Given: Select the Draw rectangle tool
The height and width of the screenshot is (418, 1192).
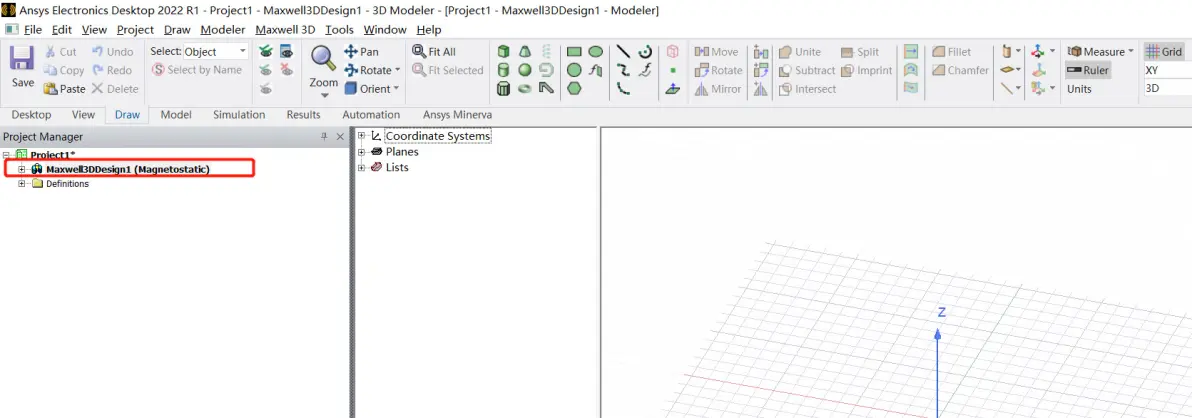Looking at the screenshot, I should 574,52.
